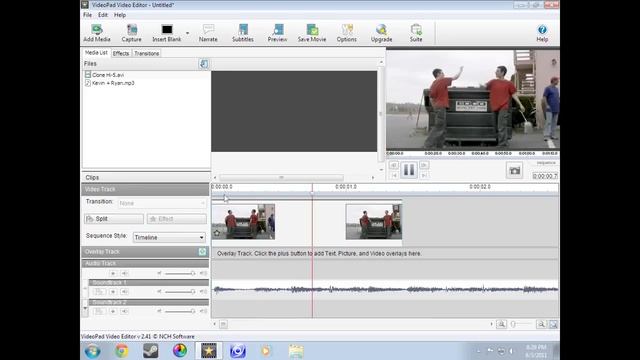The width and height of the screenshot is (640, 360).
Task: Open Google Chrome from the taskbar
Action: tap(122, 351)
